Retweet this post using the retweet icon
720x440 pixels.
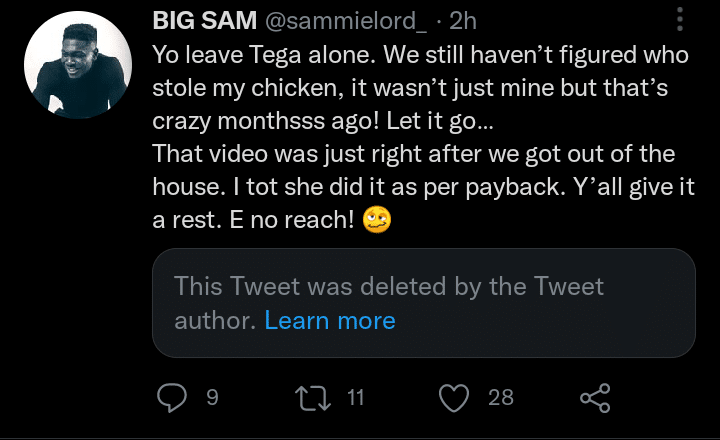point(316,398)
